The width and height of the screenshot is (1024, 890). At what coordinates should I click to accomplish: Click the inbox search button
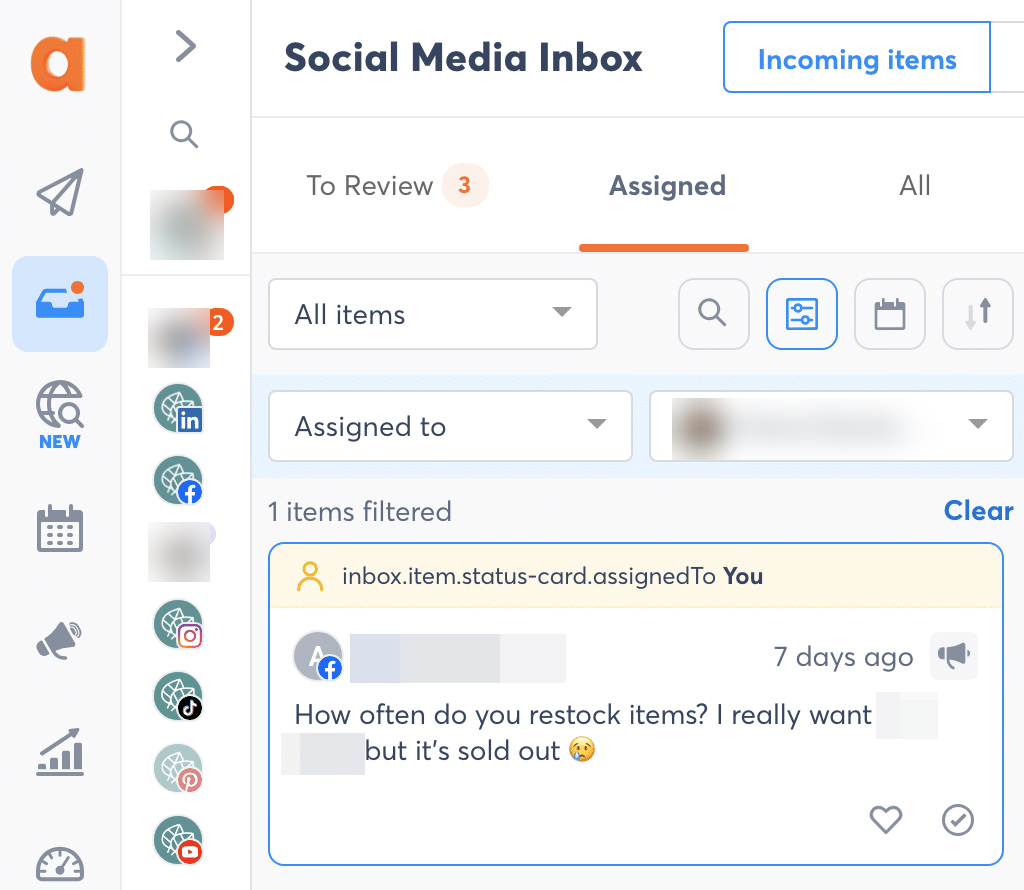pos(714,314)
